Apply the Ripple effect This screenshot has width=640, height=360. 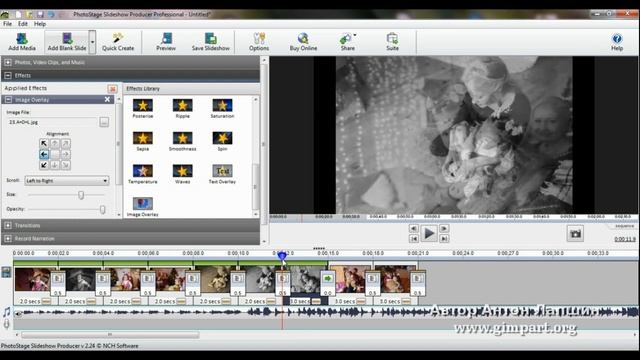(182, 109)
